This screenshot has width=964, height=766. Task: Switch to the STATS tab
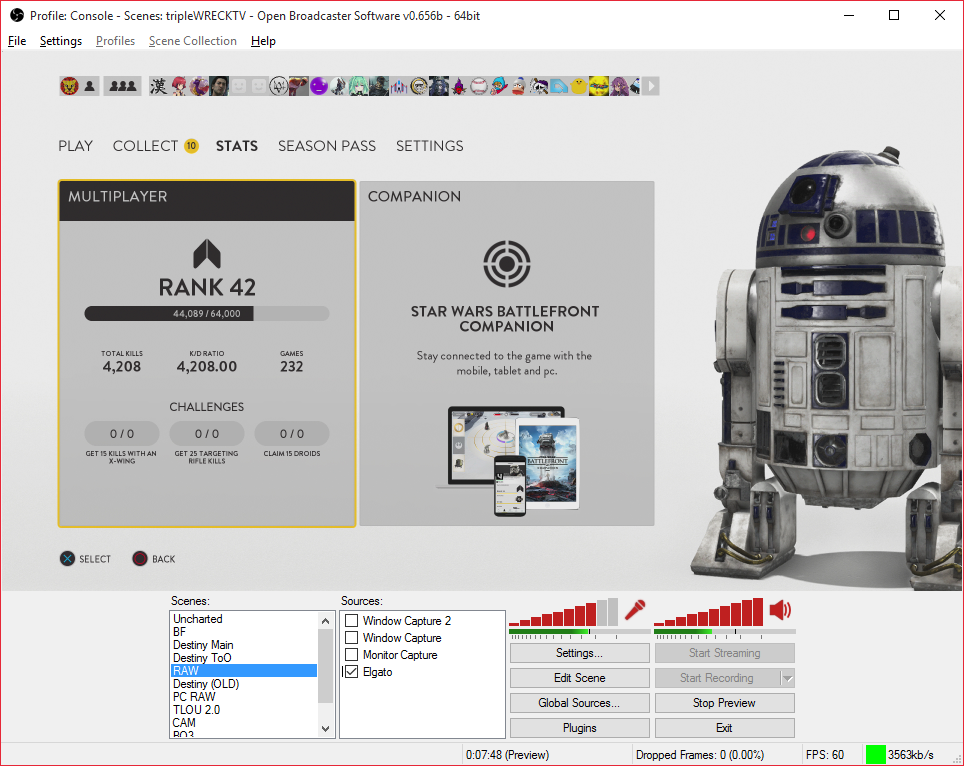(x=237, y=146)
